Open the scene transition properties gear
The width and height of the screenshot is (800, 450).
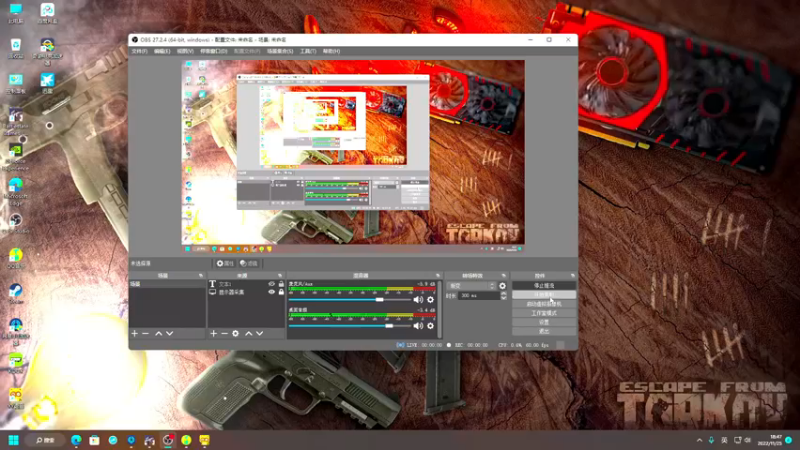coord(503,286)
